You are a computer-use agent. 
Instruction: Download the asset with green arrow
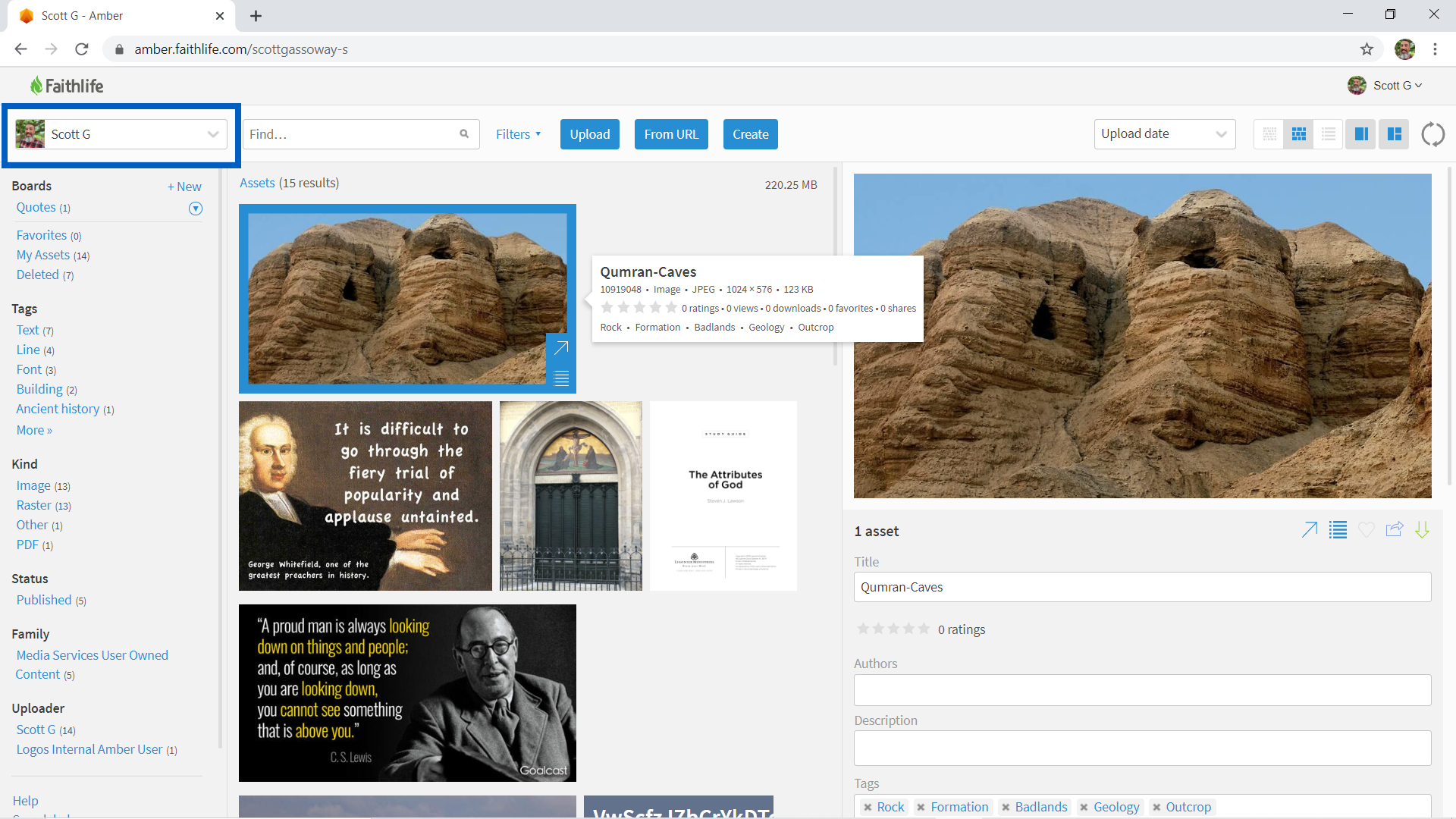click(1422, 530)
